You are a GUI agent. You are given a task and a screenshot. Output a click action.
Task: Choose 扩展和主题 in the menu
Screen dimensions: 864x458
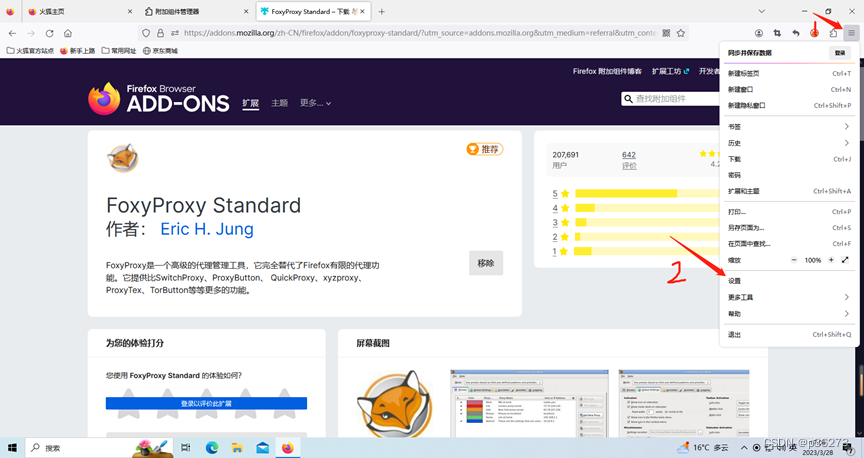click(789, 191)
